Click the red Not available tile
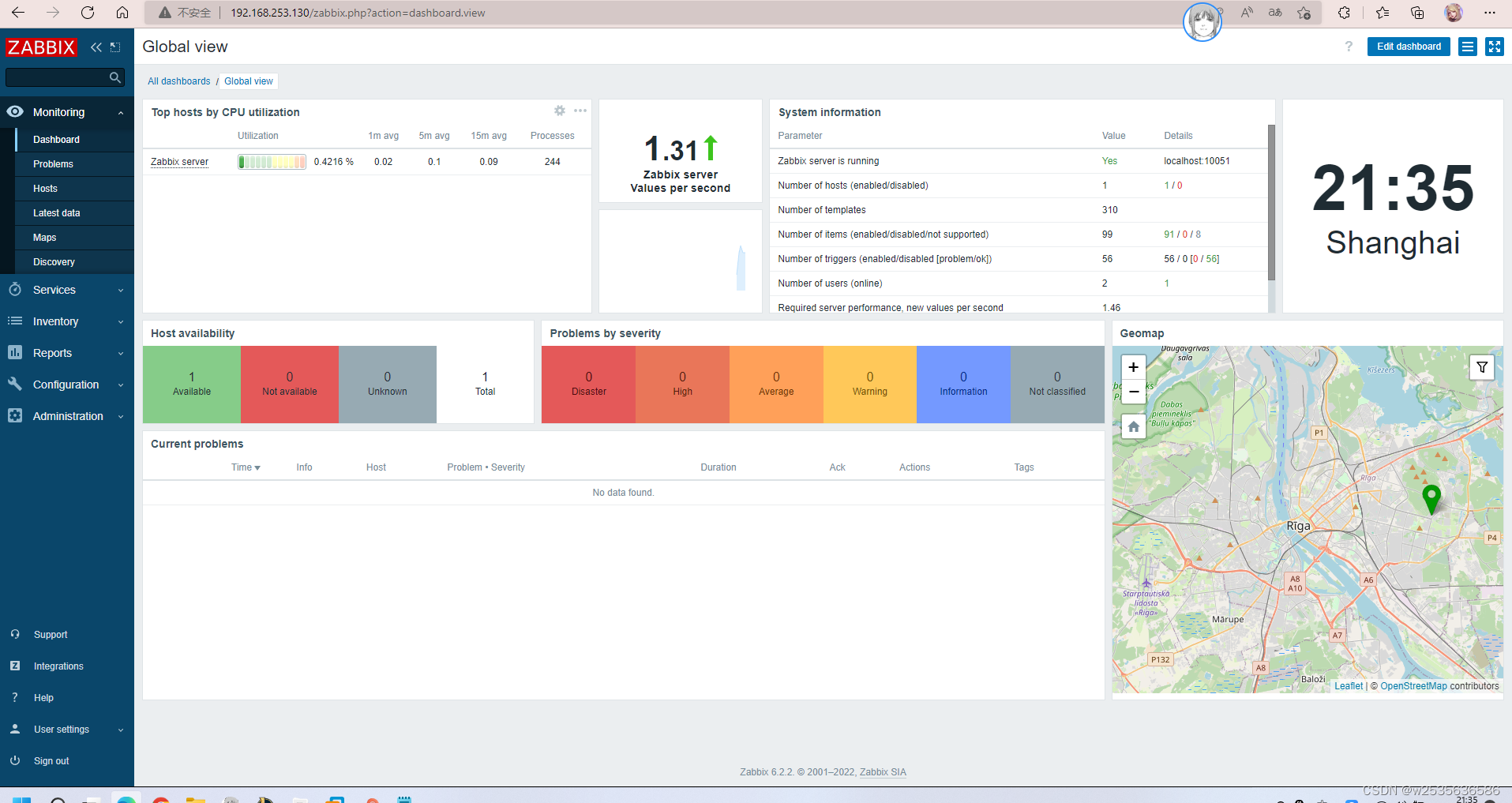 [x=290, y=385]
